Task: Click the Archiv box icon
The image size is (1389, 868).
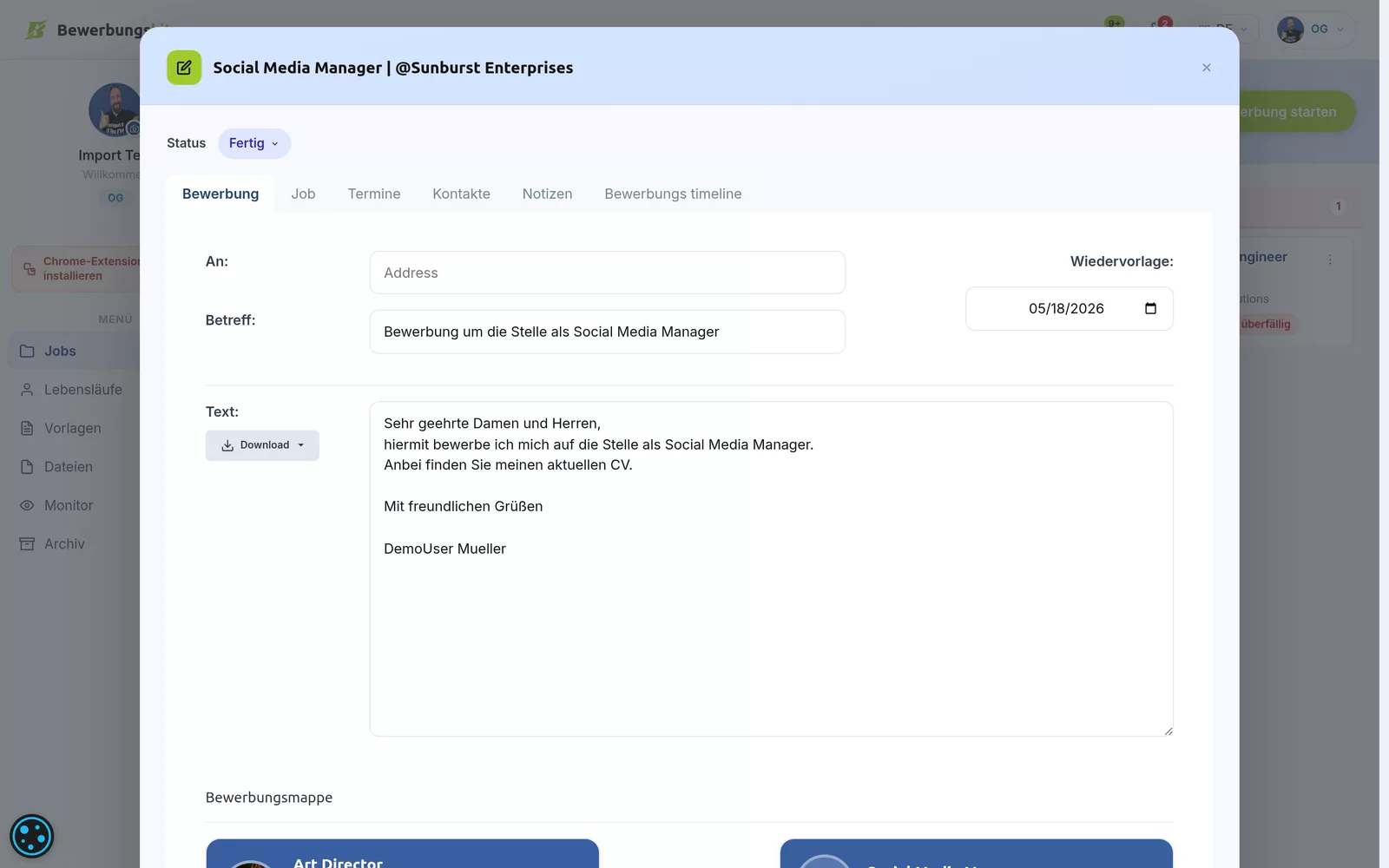Action: coord(27,543)
